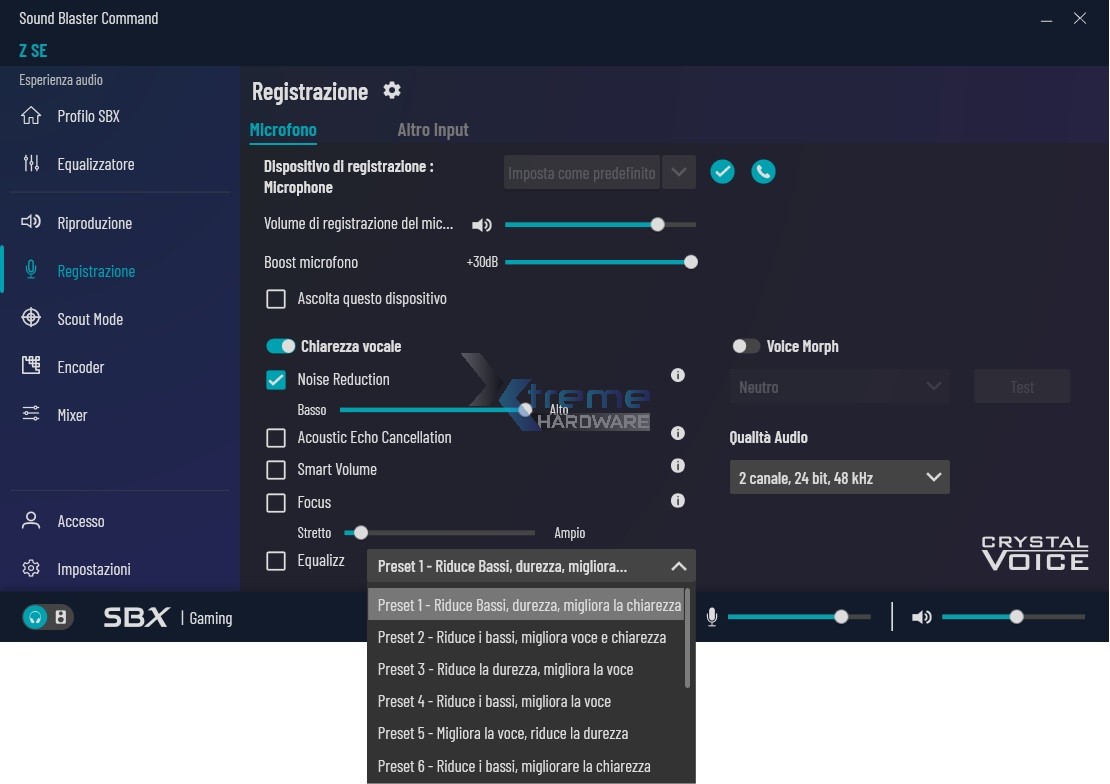Viewport: 1110px width, 784px height.
Task: Open Scout Mode from the sidebar
Action: pos(90,319)
